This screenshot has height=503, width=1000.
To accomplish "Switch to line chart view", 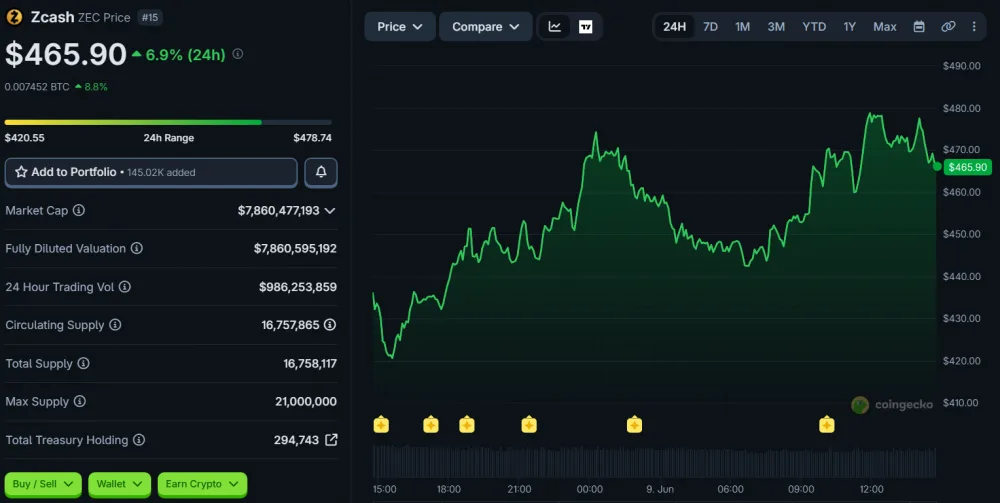I will pos(555,27).
